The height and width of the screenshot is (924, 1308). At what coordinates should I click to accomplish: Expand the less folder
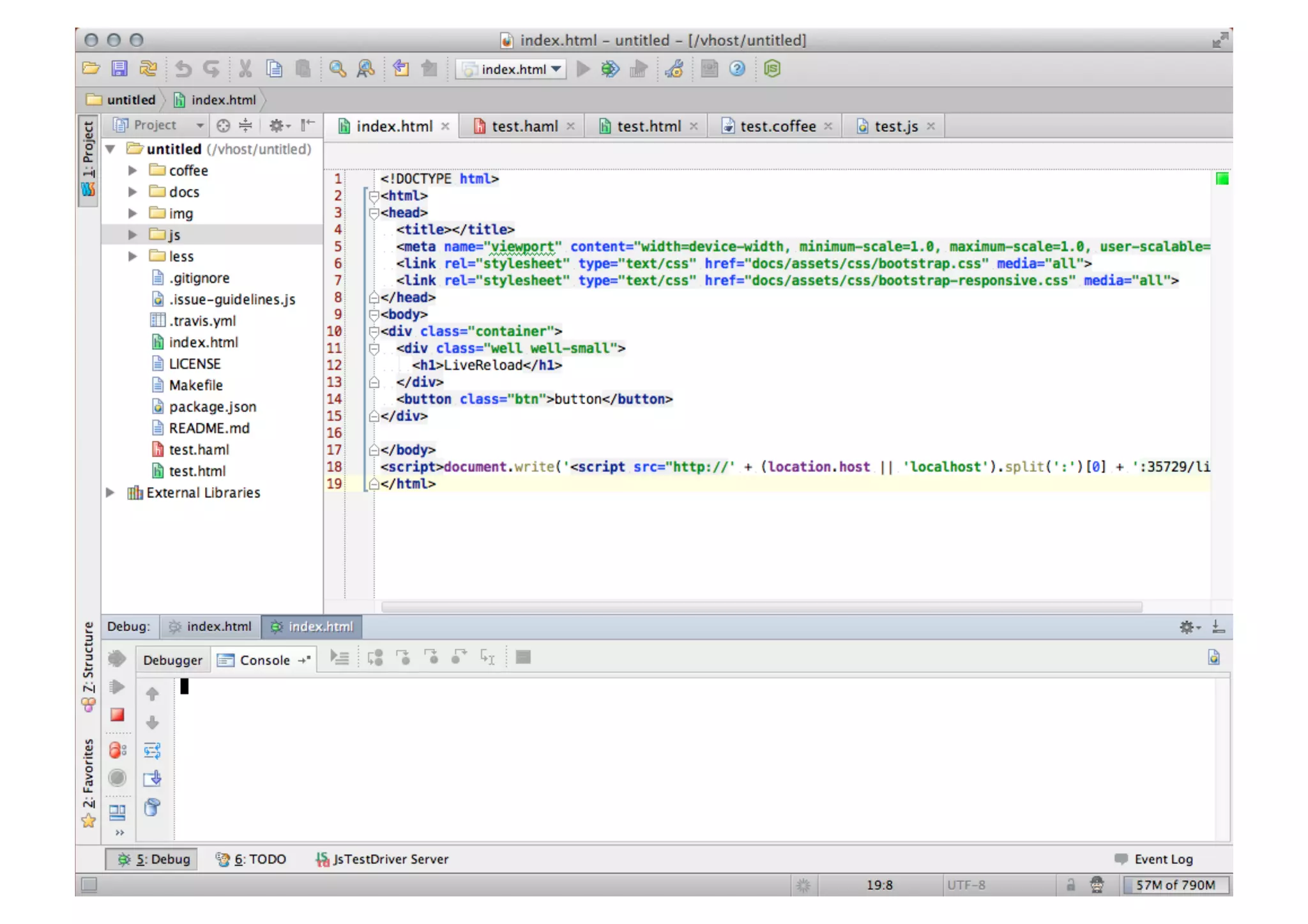click(x=132, y=256)
